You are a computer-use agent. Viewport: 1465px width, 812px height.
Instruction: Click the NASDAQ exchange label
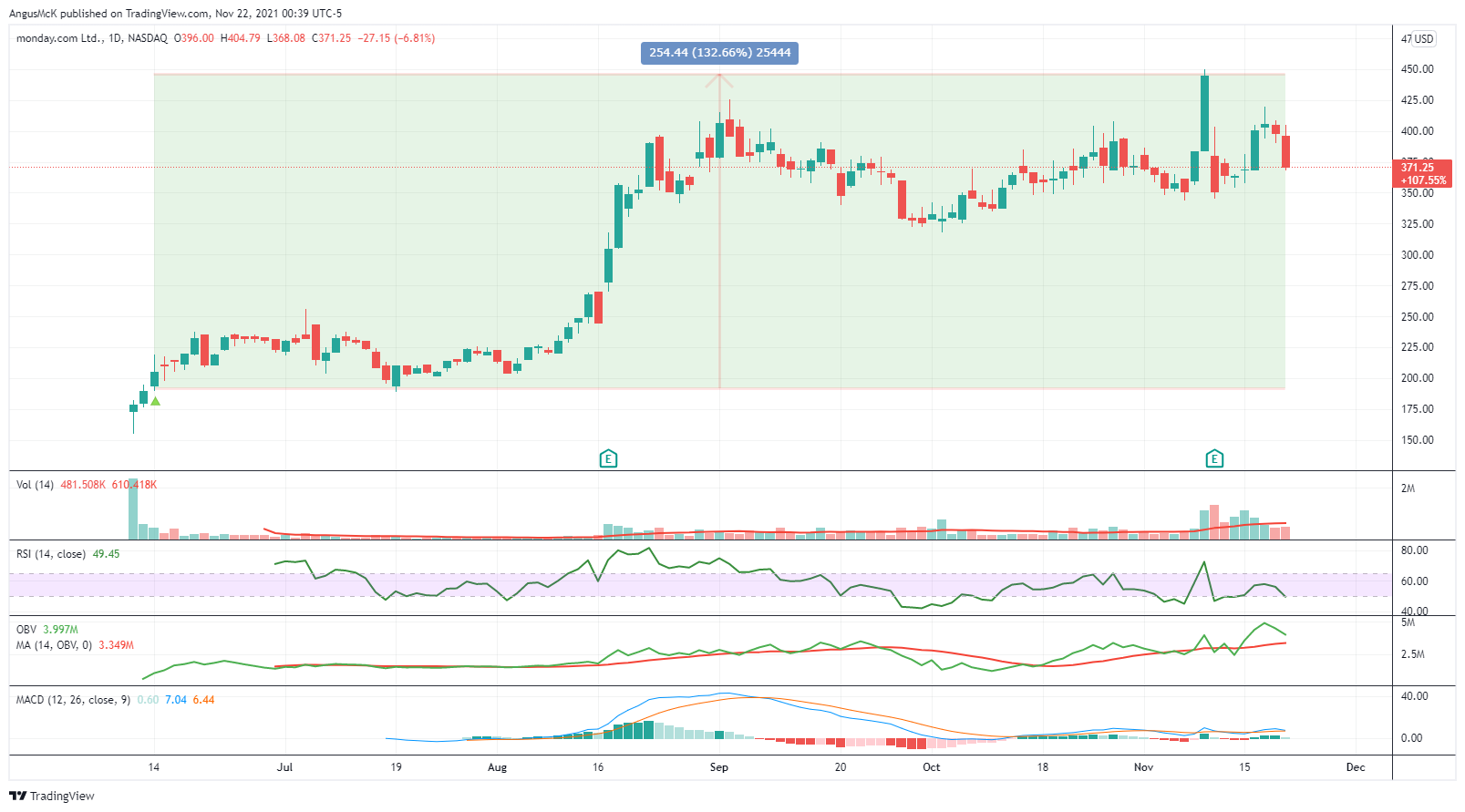click(x=148, y=38)
